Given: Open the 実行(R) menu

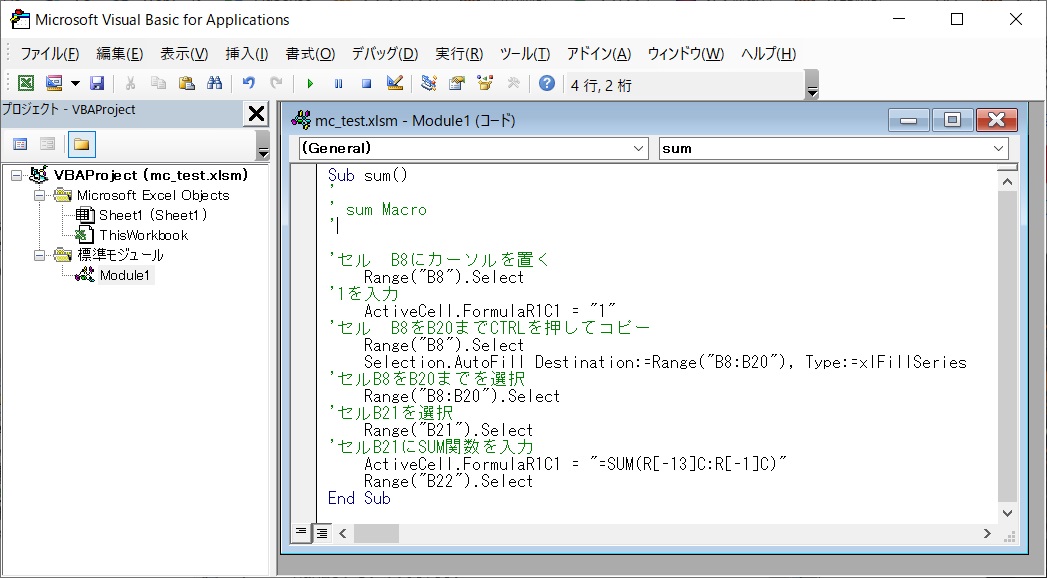Looking at the screenshot, I should [459, 53].
